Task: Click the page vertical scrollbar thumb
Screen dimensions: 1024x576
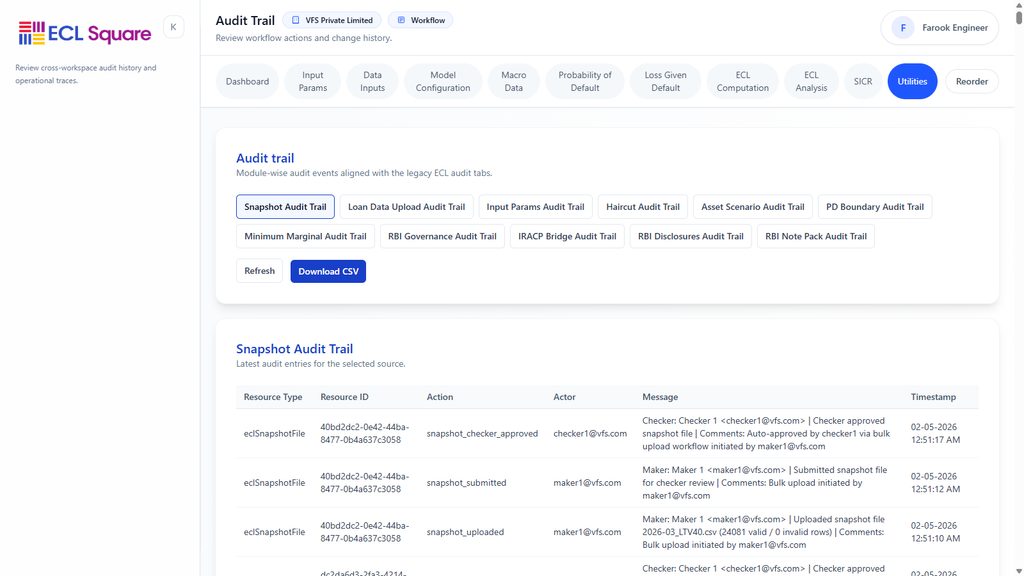Action: (1019, 16)
